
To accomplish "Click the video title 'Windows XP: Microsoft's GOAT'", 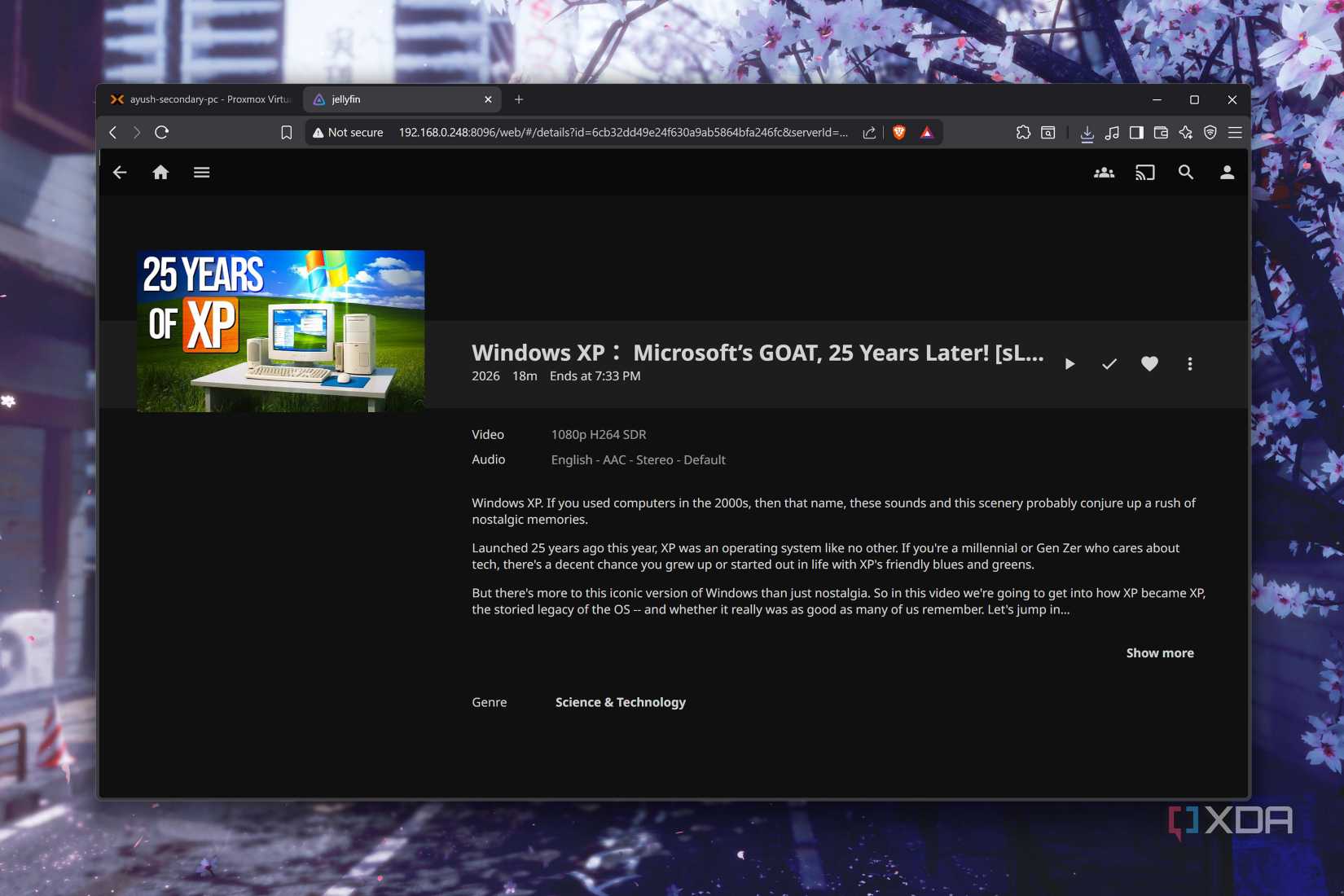I will [758, 353].
